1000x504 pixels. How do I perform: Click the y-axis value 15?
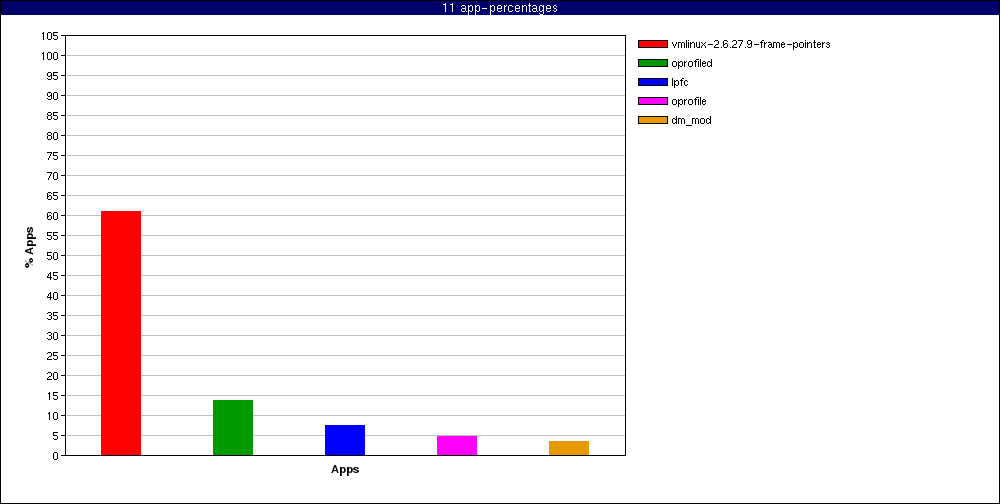pyautogui.click(x=55, y=396)
